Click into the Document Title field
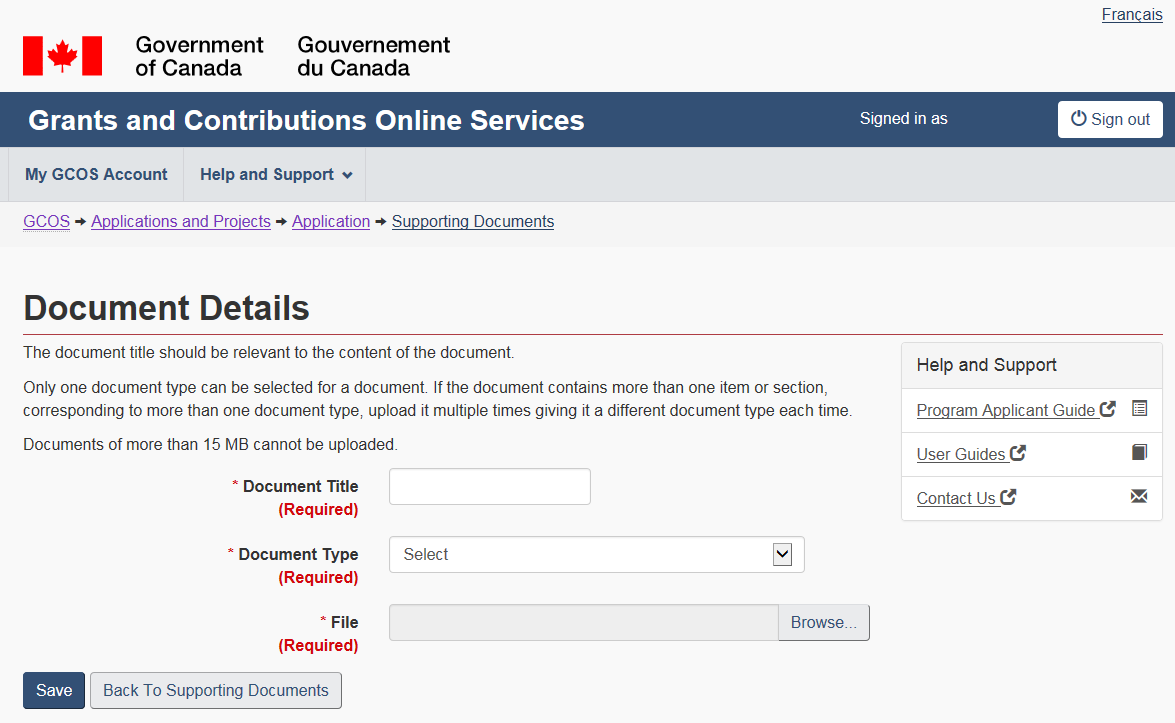Image resolution: width=1175 pixels, height=723 pixels. tap(489, 487)
